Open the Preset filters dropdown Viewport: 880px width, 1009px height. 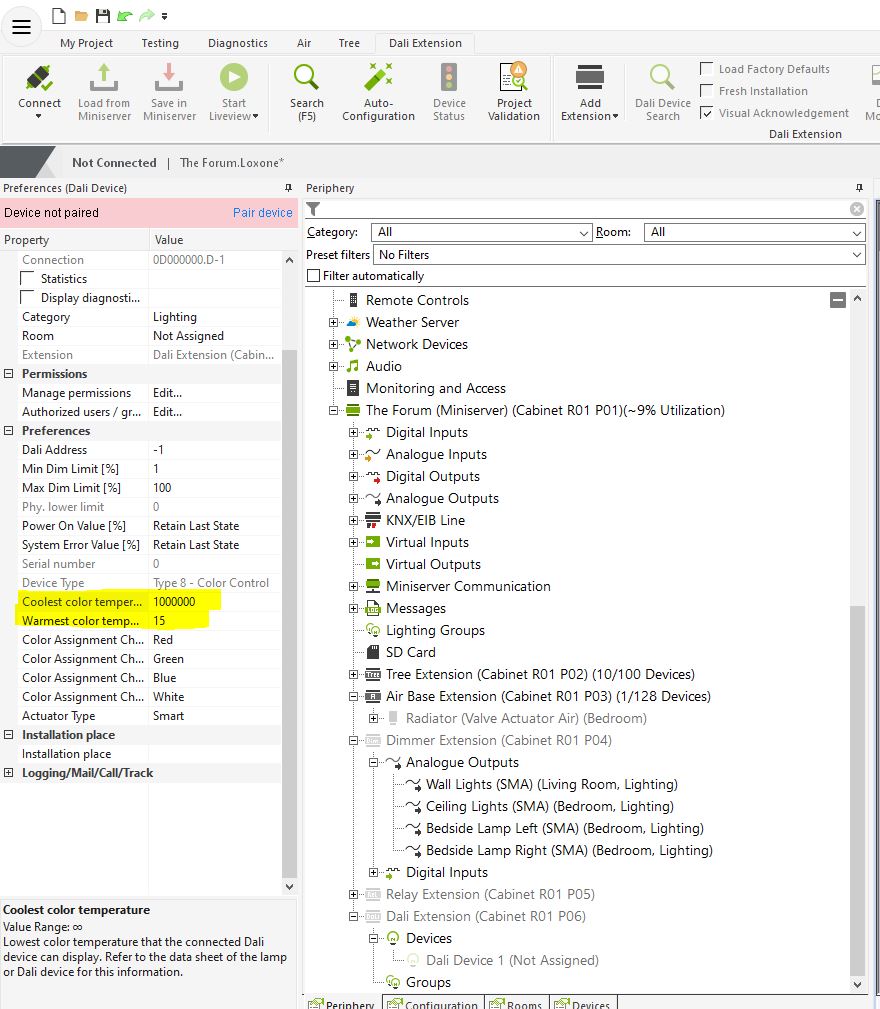pos(619,255)
